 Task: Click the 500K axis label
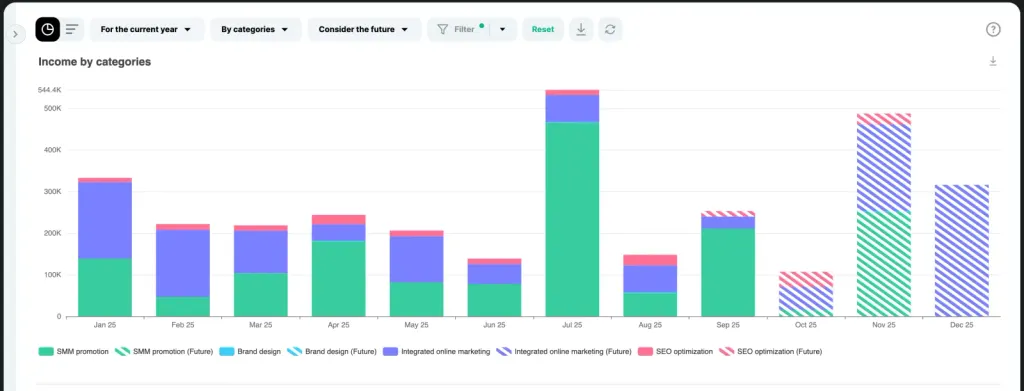point(53,108)
